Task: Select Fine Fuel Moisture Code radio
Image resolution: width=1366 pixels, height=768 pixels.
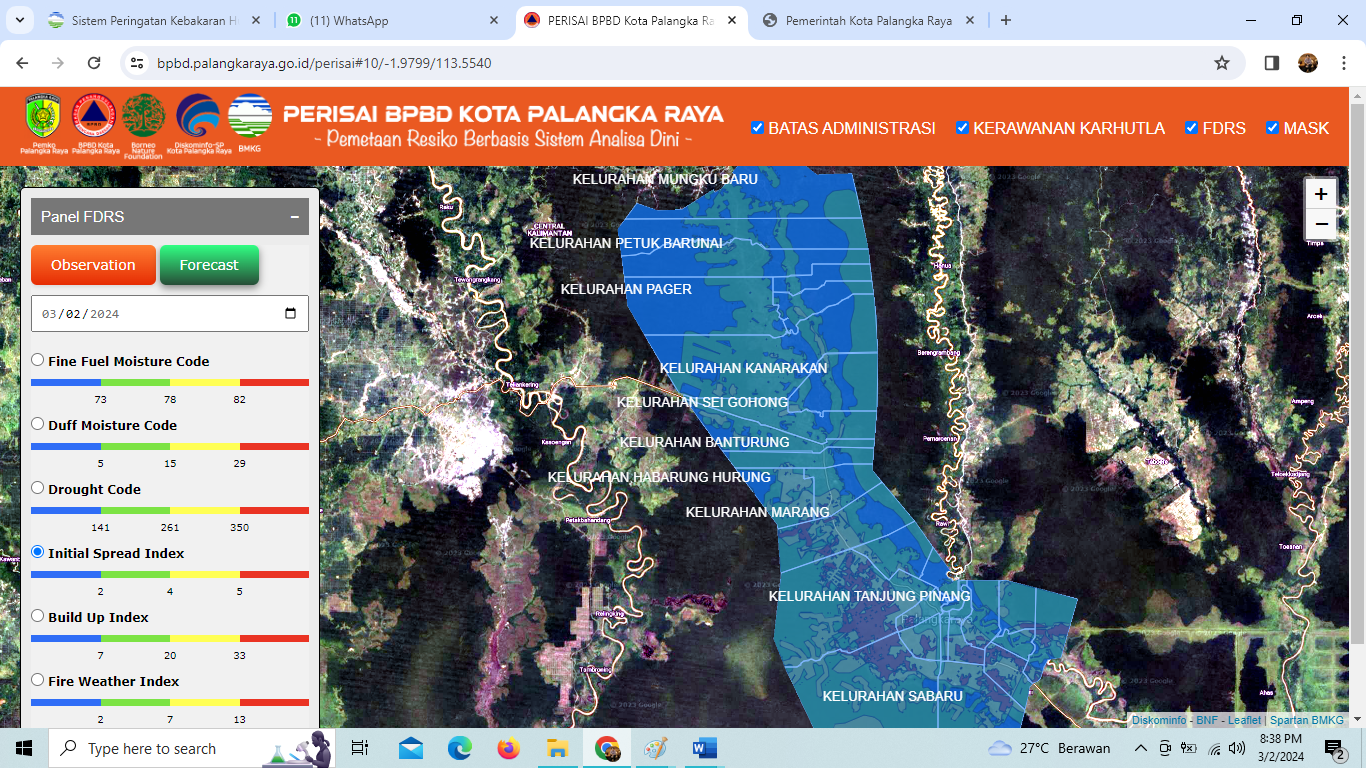Action: (38, 360)
